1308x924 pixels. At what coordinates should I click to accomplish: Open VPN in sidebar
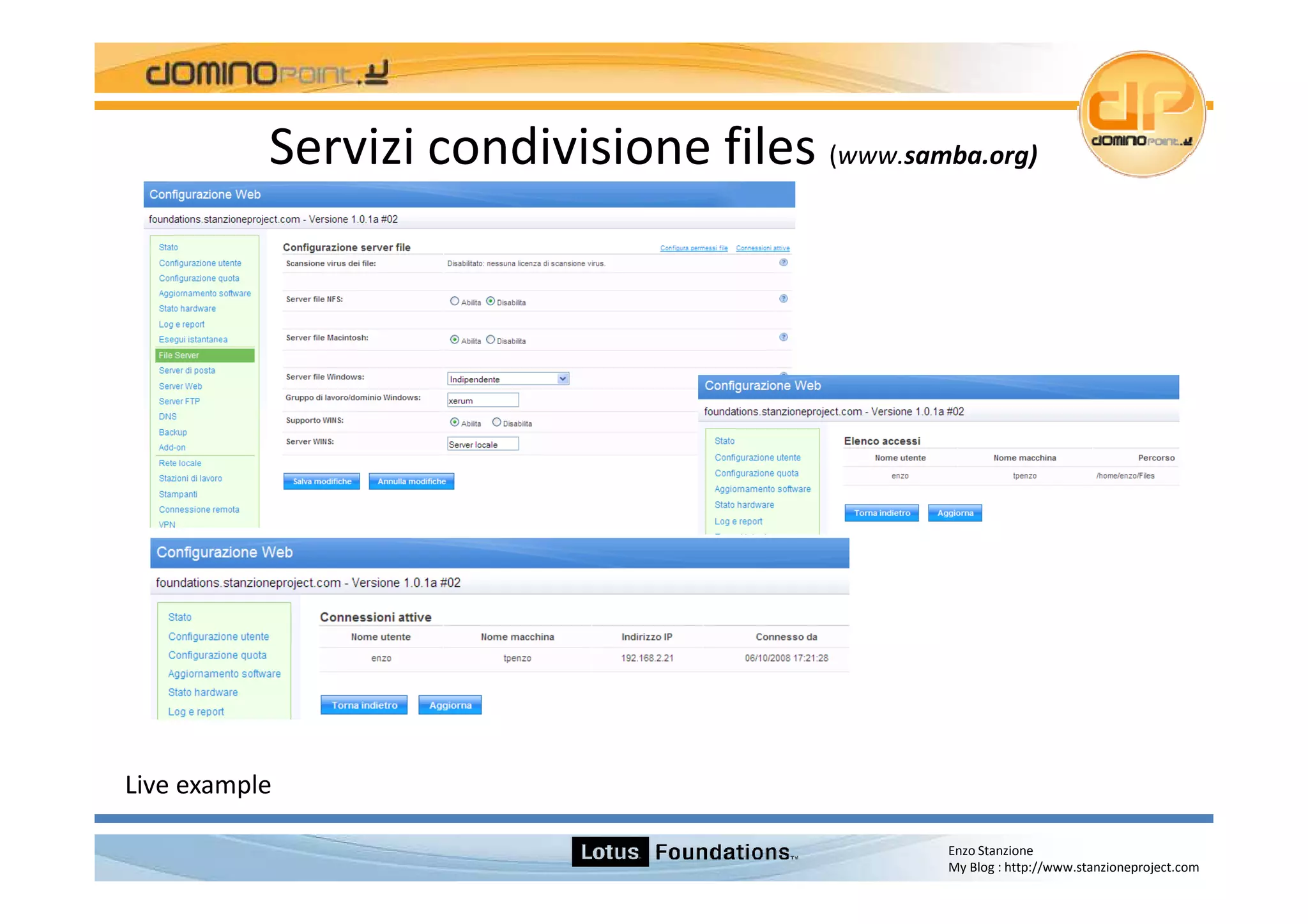167,524
